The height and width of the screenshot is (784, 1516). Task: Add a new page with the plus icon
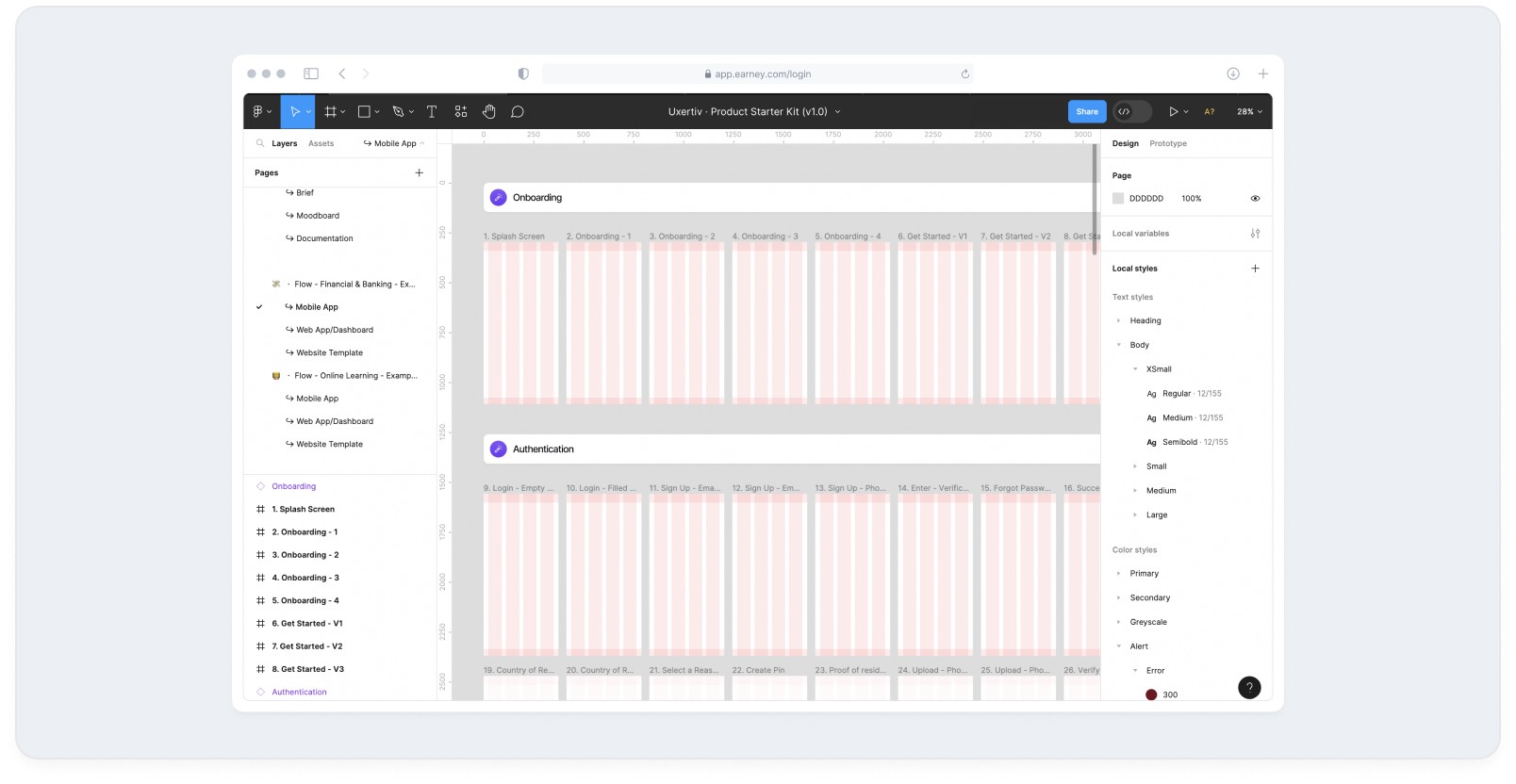tap(420, 172)
